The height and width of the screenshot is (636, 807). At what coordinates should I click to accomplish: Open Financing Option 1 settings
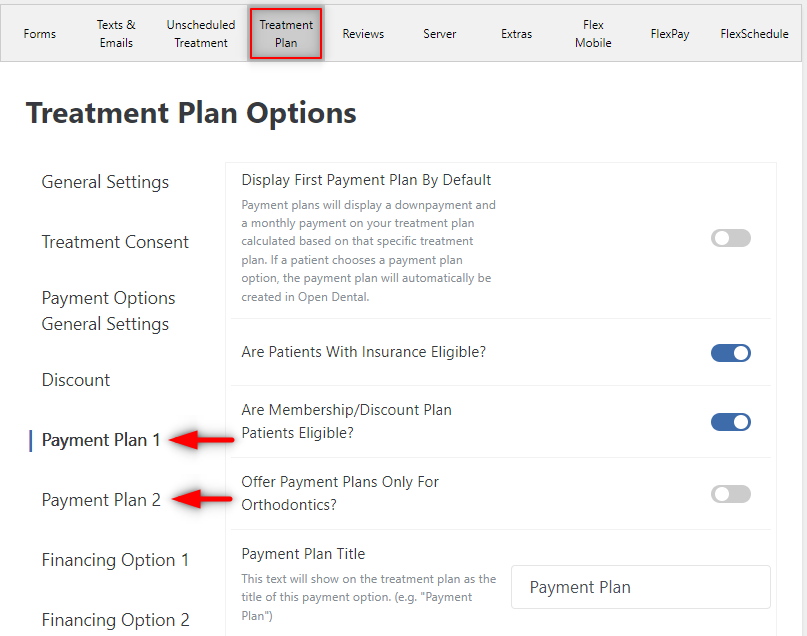pos(115,560)
